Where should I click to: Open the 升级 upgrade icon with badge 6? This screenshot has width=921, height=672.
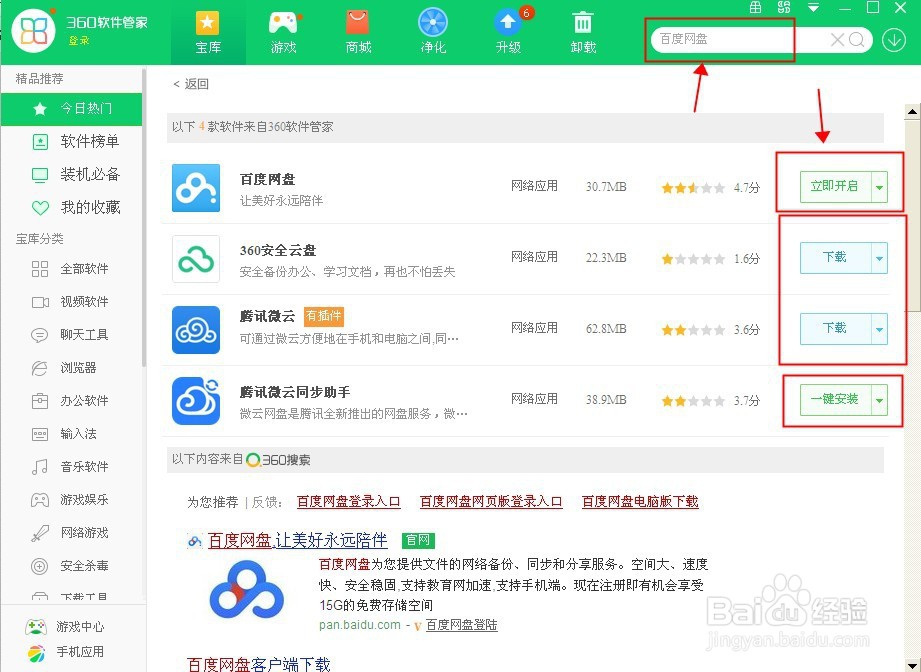point(508,30)
